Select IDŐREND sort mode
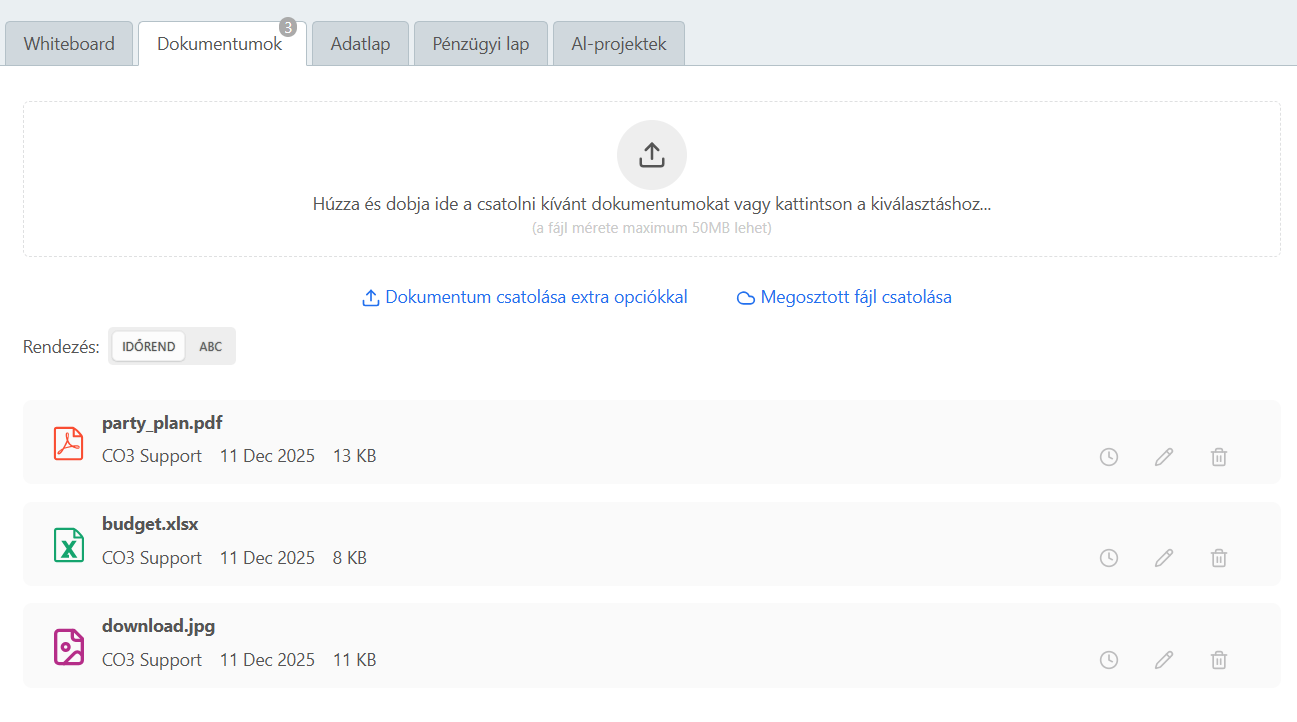 tap(147, 346)
